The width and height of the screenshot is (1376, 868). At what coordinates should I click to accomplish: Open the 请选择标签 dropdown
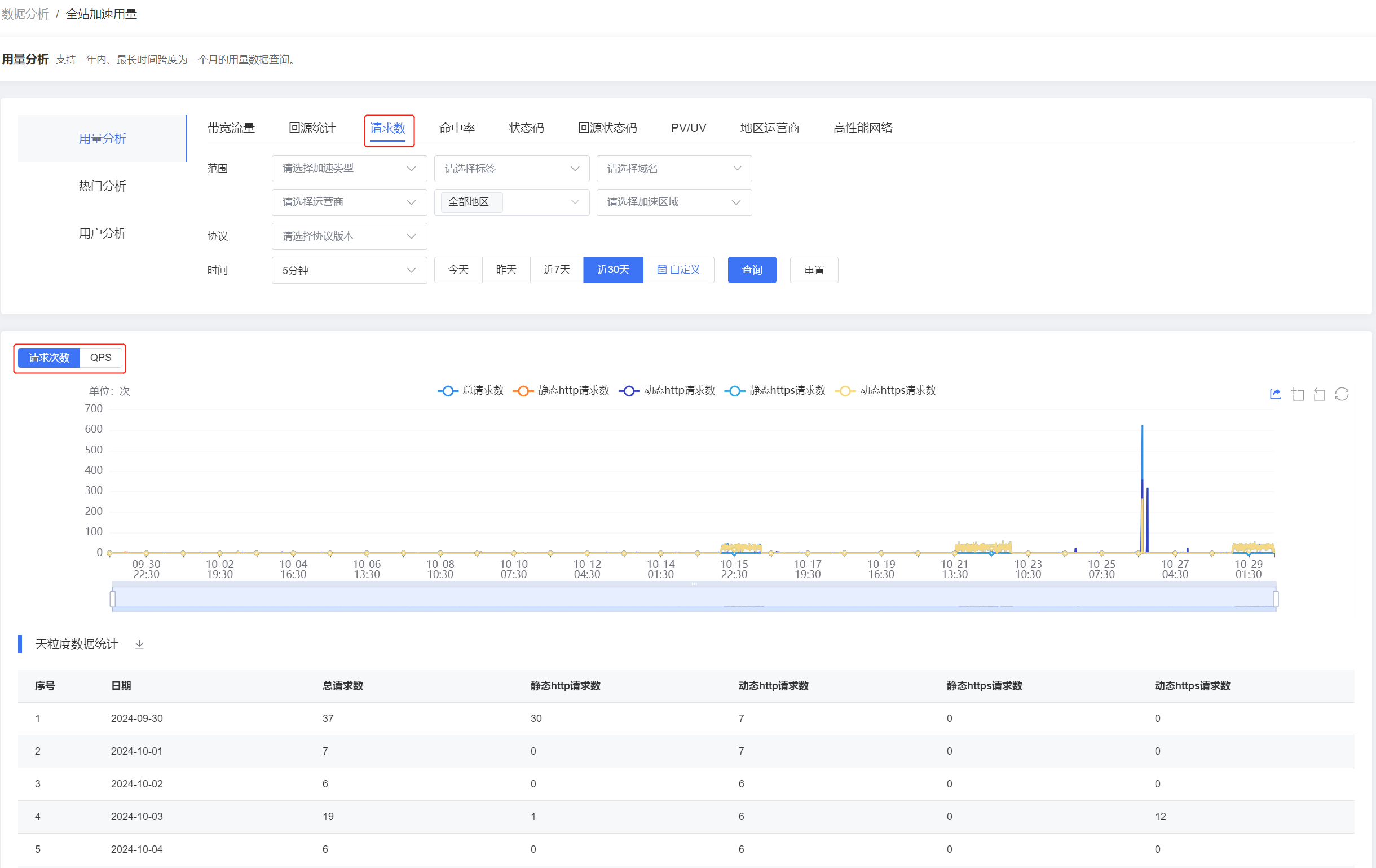(511, 169)
